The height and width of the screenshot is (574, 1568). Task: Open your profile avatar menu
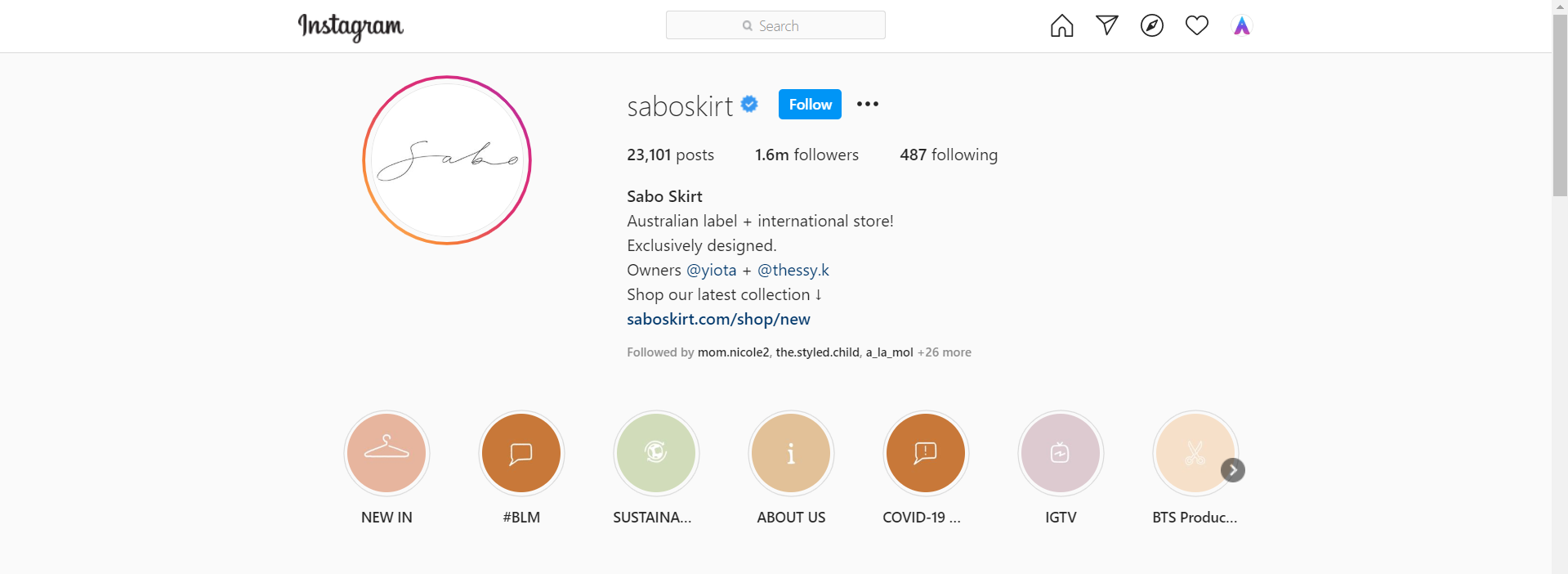[1241, 26]
